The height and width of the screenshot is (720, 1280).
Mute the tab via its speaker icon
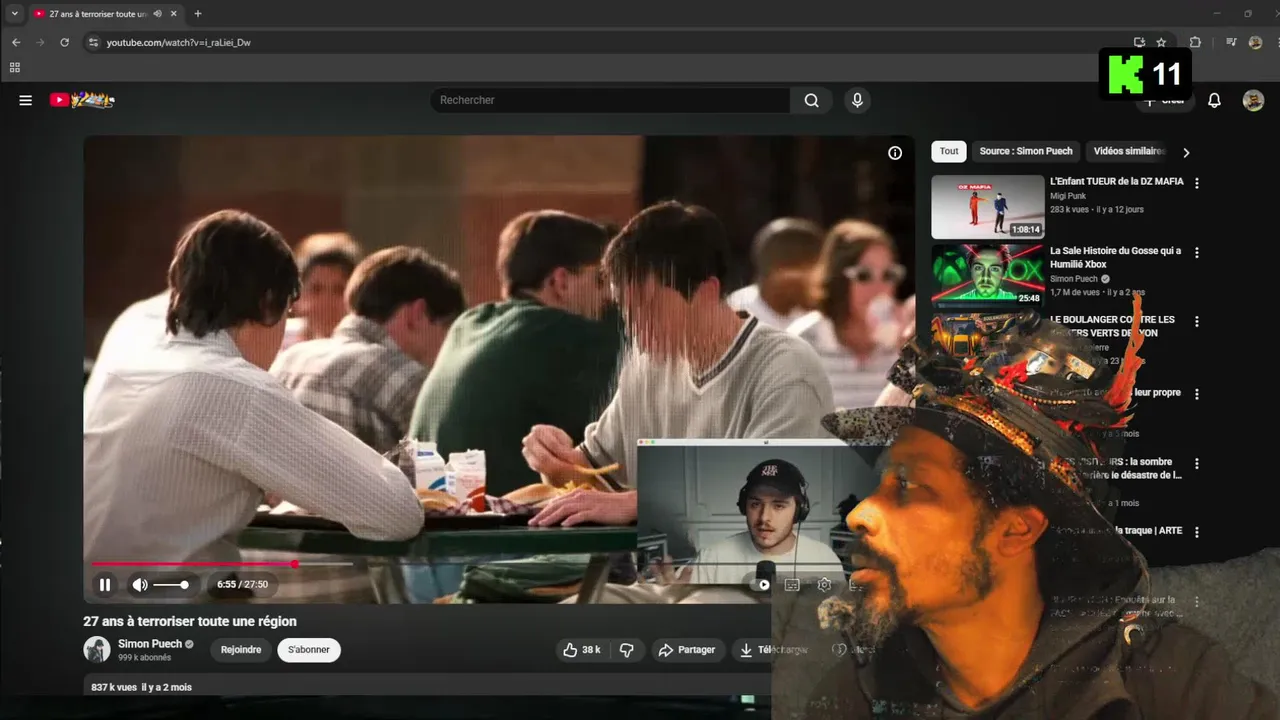click(x=158, y=14)
